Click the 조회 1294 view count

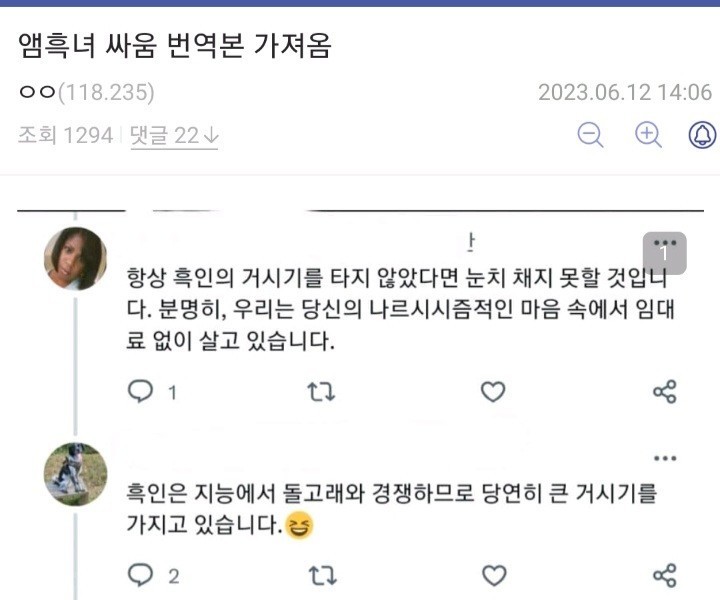(65, 136)
